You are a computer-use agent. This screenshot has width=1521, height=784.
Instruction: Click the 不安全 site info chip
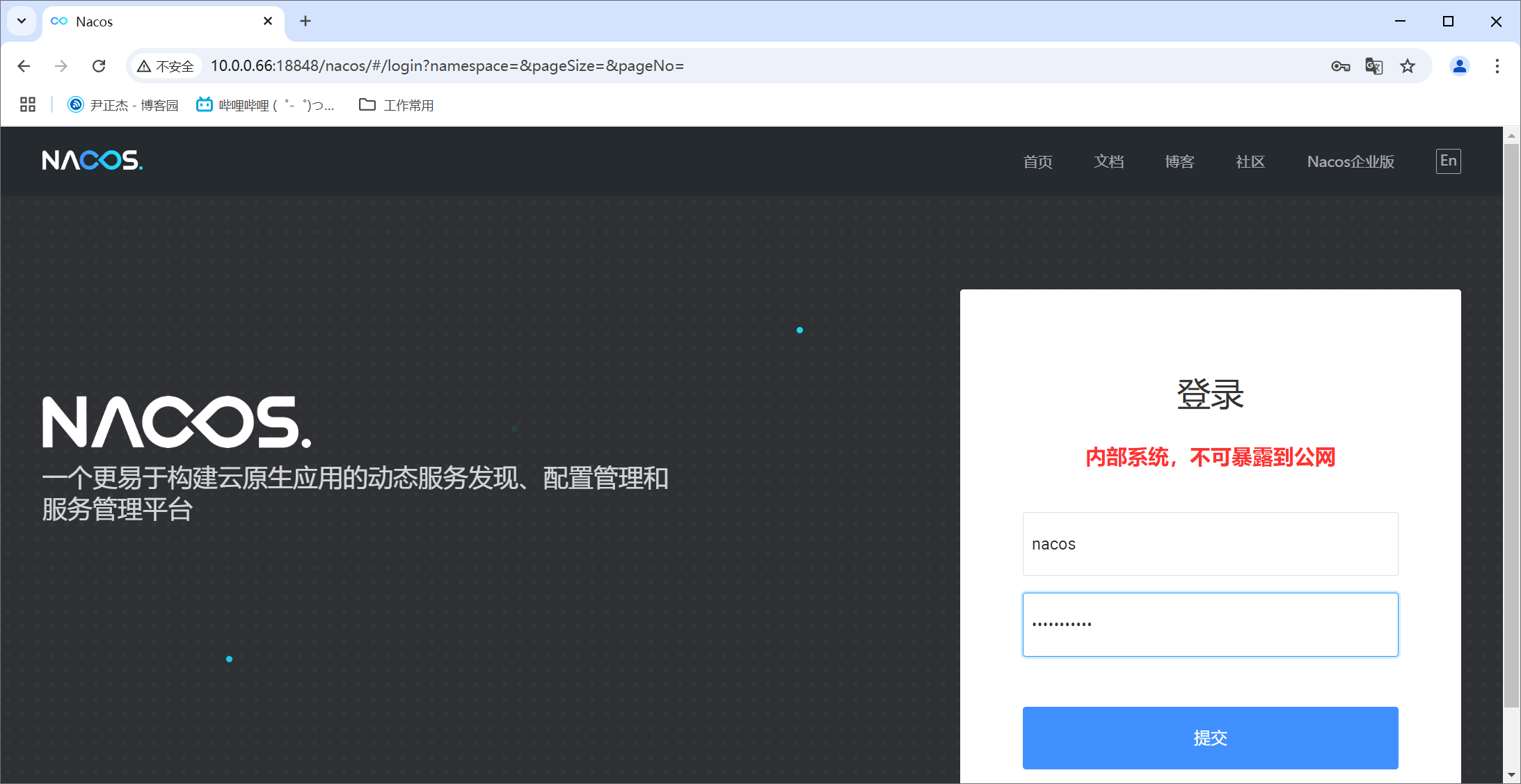(166, 66)
